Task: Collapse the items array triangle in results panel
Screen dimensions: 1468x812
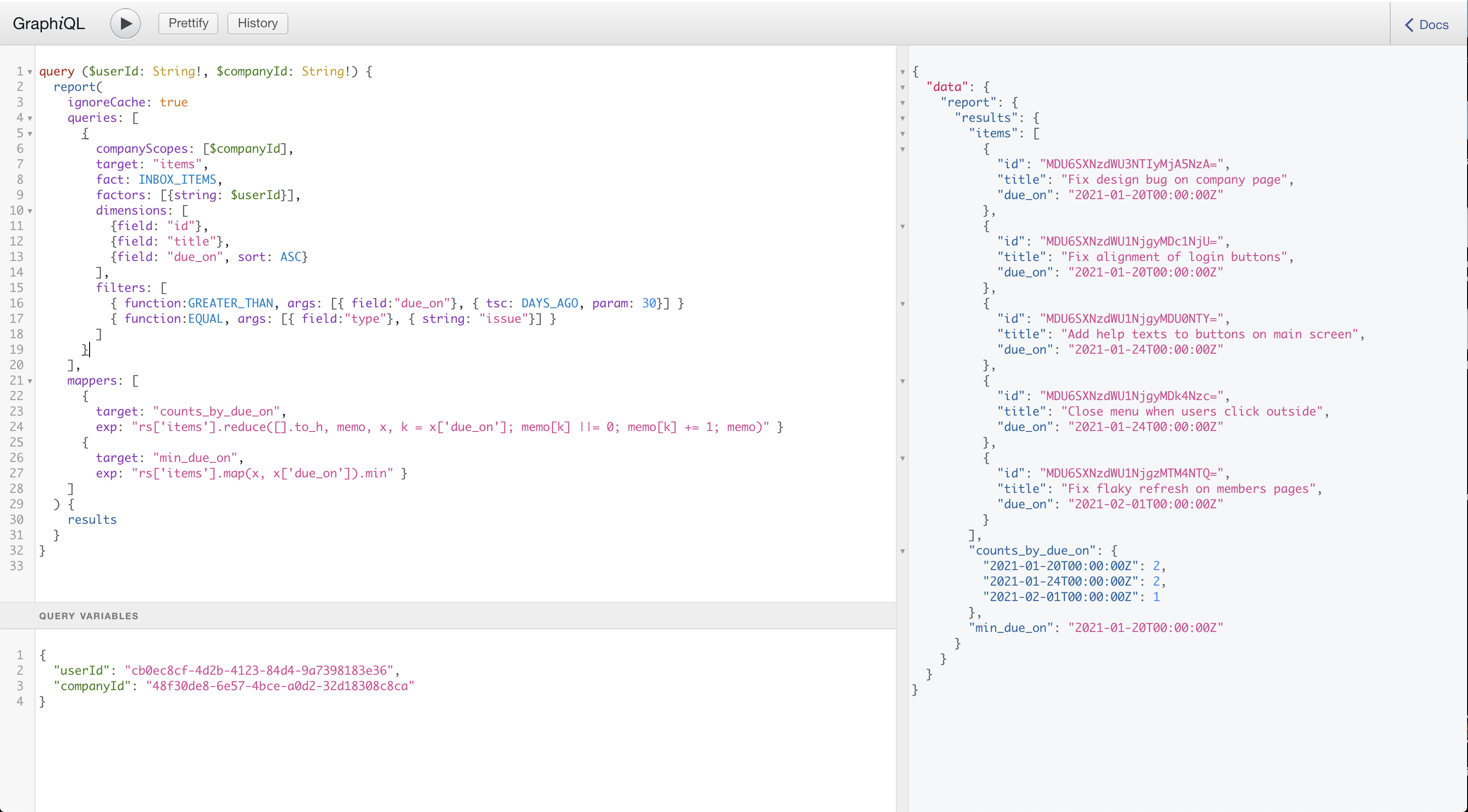Action: (903, 134)
